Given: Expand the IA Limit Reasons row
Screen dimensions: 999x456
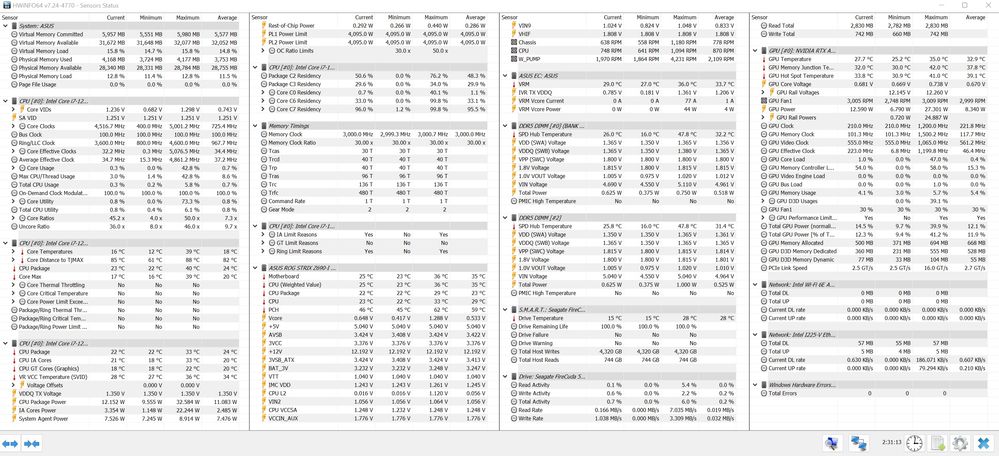Looking at the screenshot, I should click(264, 234).
